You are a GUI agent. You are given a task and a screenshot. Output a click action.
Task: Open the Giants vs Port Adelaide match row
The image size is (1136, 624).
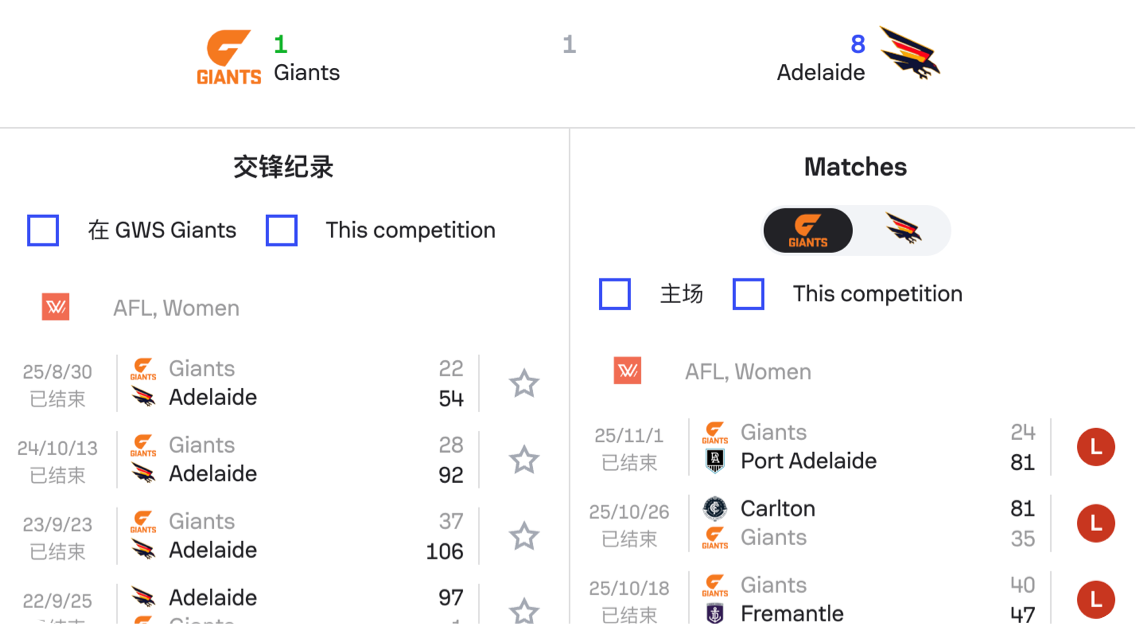tap(860, 447)
